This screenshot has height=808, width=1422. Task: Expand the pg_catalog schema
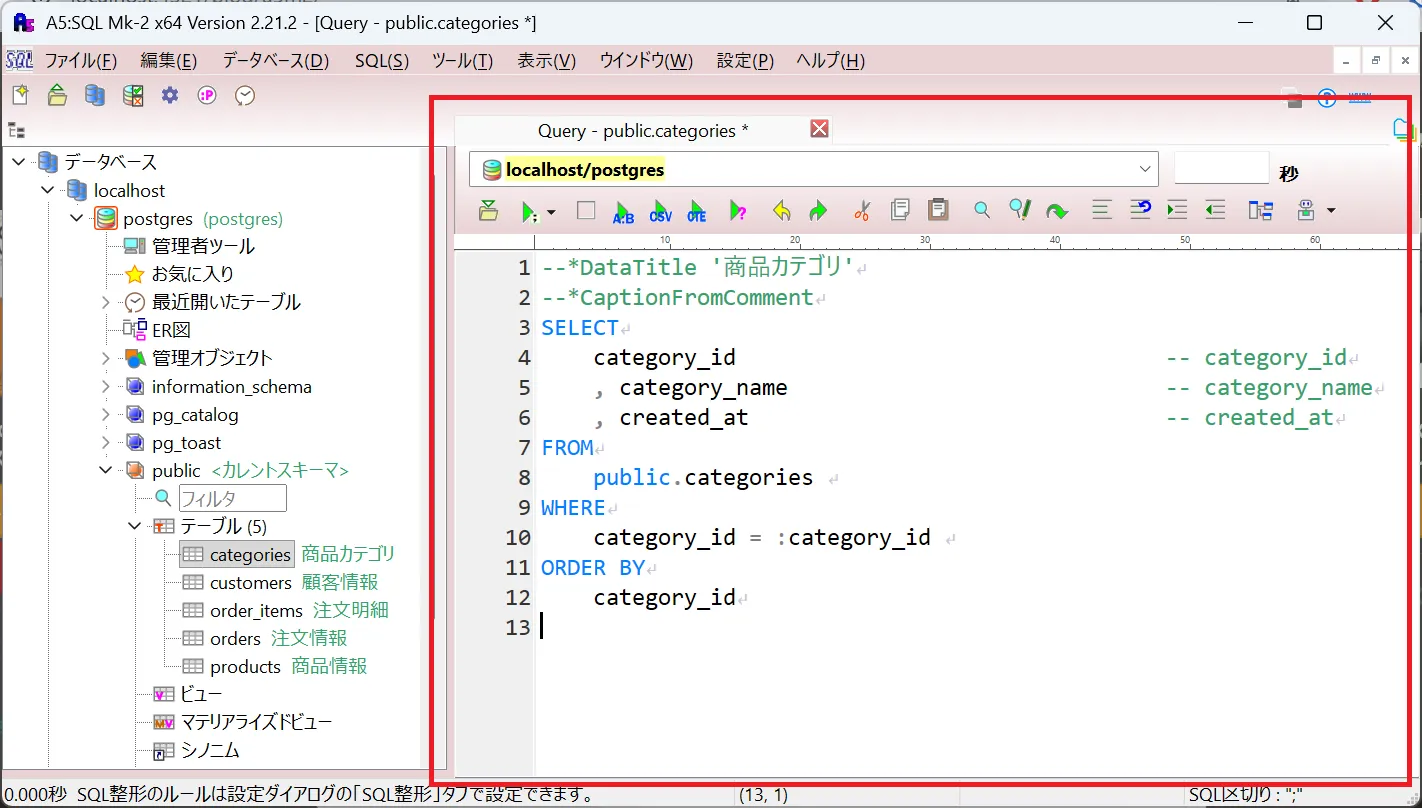point(106,414)
